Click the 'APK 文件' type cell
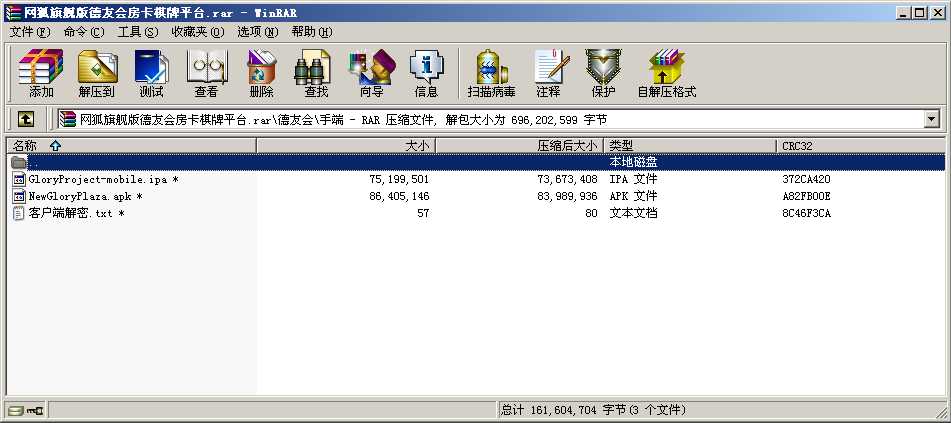The image size is (951, 423). (633, 197)
